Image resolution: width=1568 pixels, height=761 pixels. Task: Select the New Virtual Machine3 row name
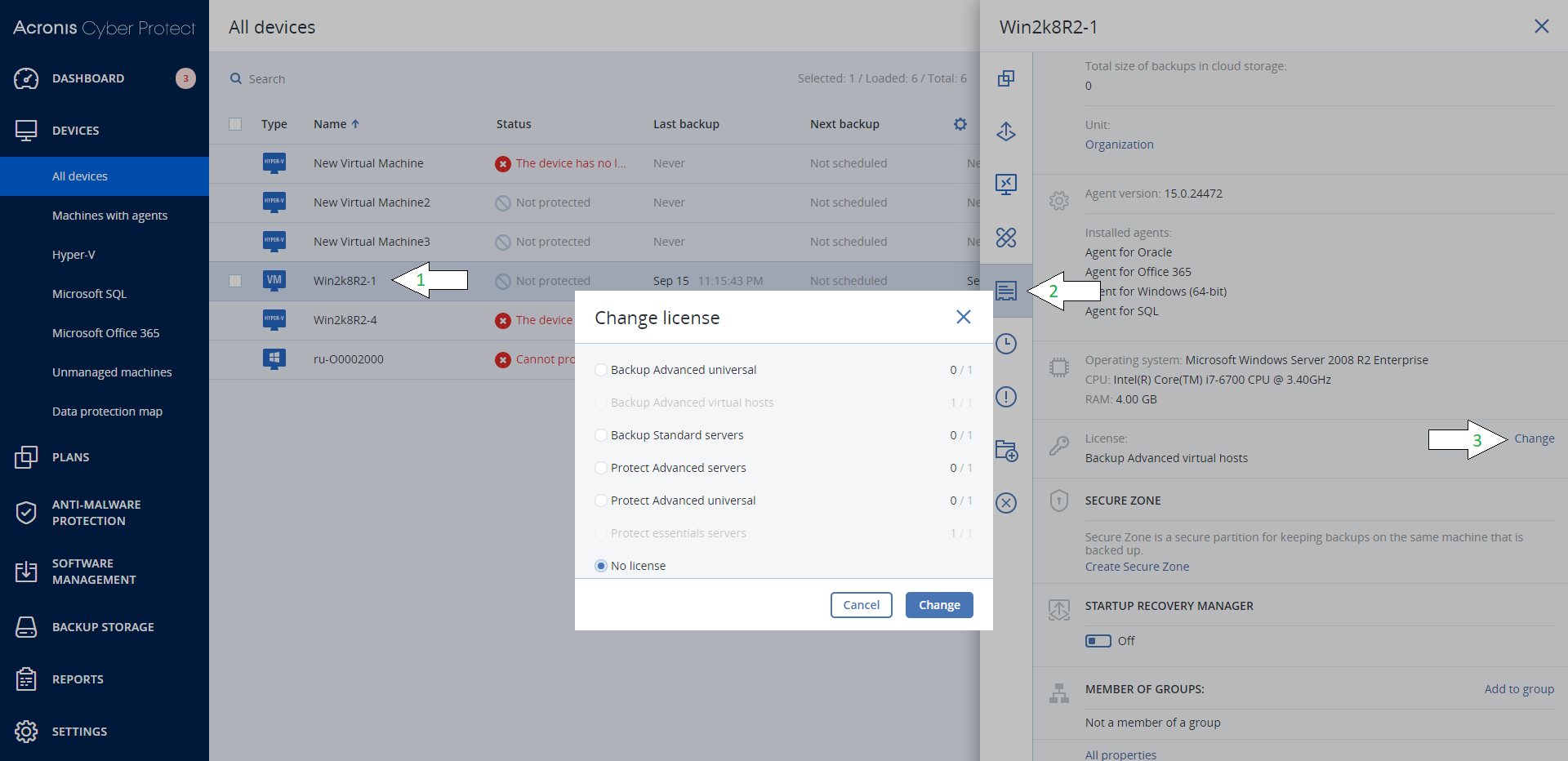point(372,242)
